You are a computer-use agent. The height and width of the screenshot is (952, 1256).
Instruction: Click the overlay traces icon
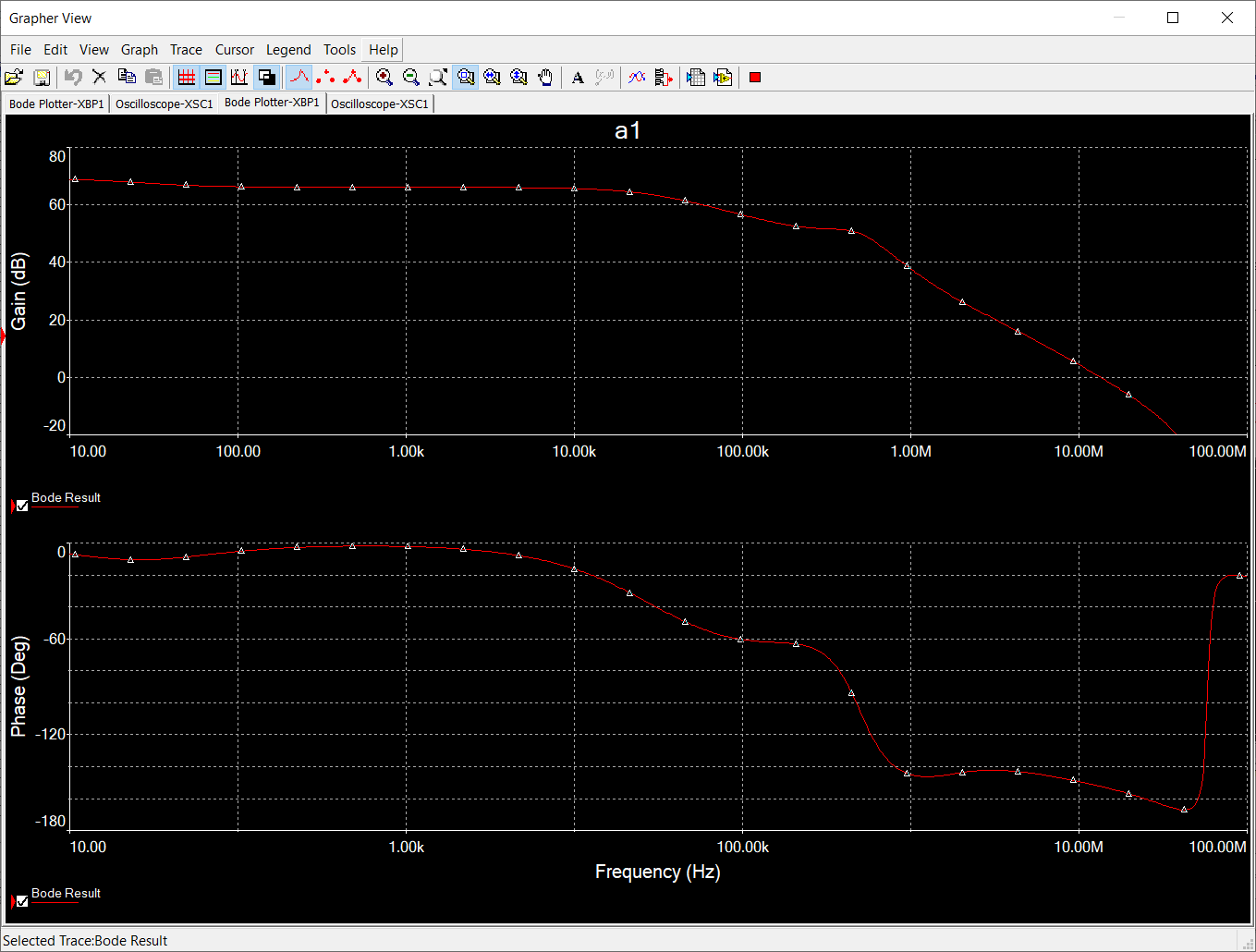tap(637, 78)
